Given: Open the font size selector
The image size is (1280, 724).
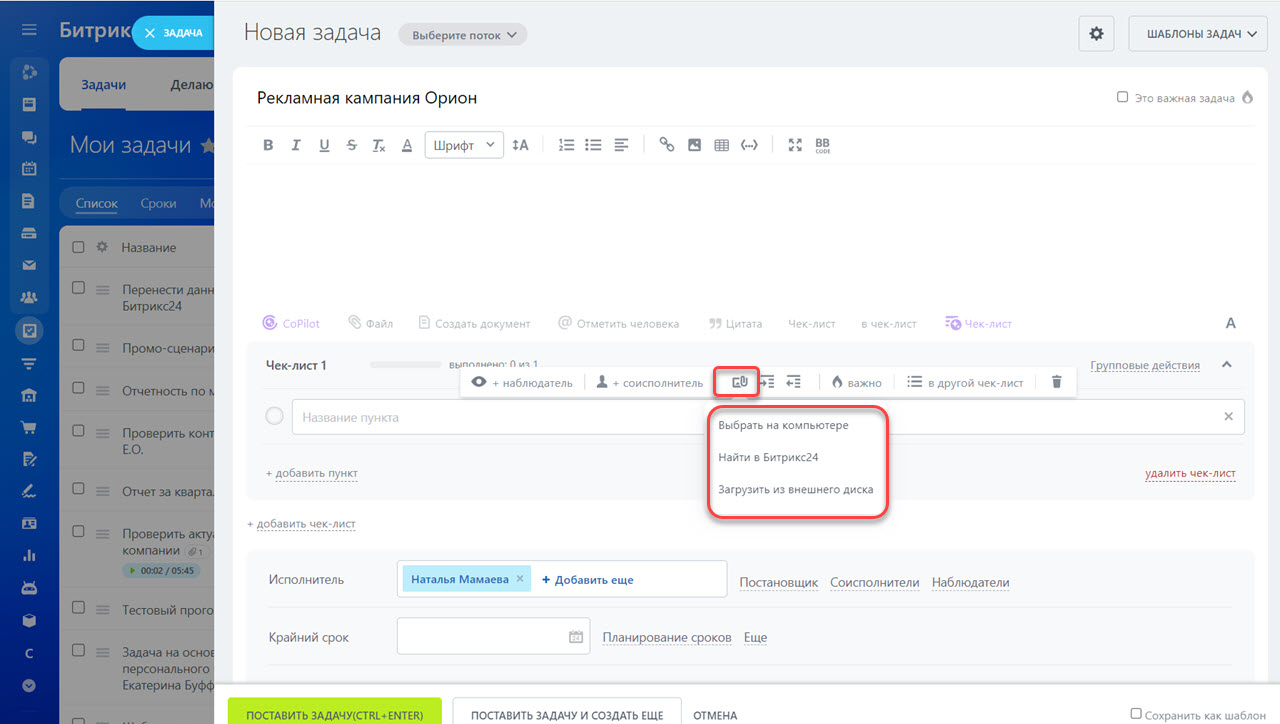Looking at the screenshot, I should [520, 145].
